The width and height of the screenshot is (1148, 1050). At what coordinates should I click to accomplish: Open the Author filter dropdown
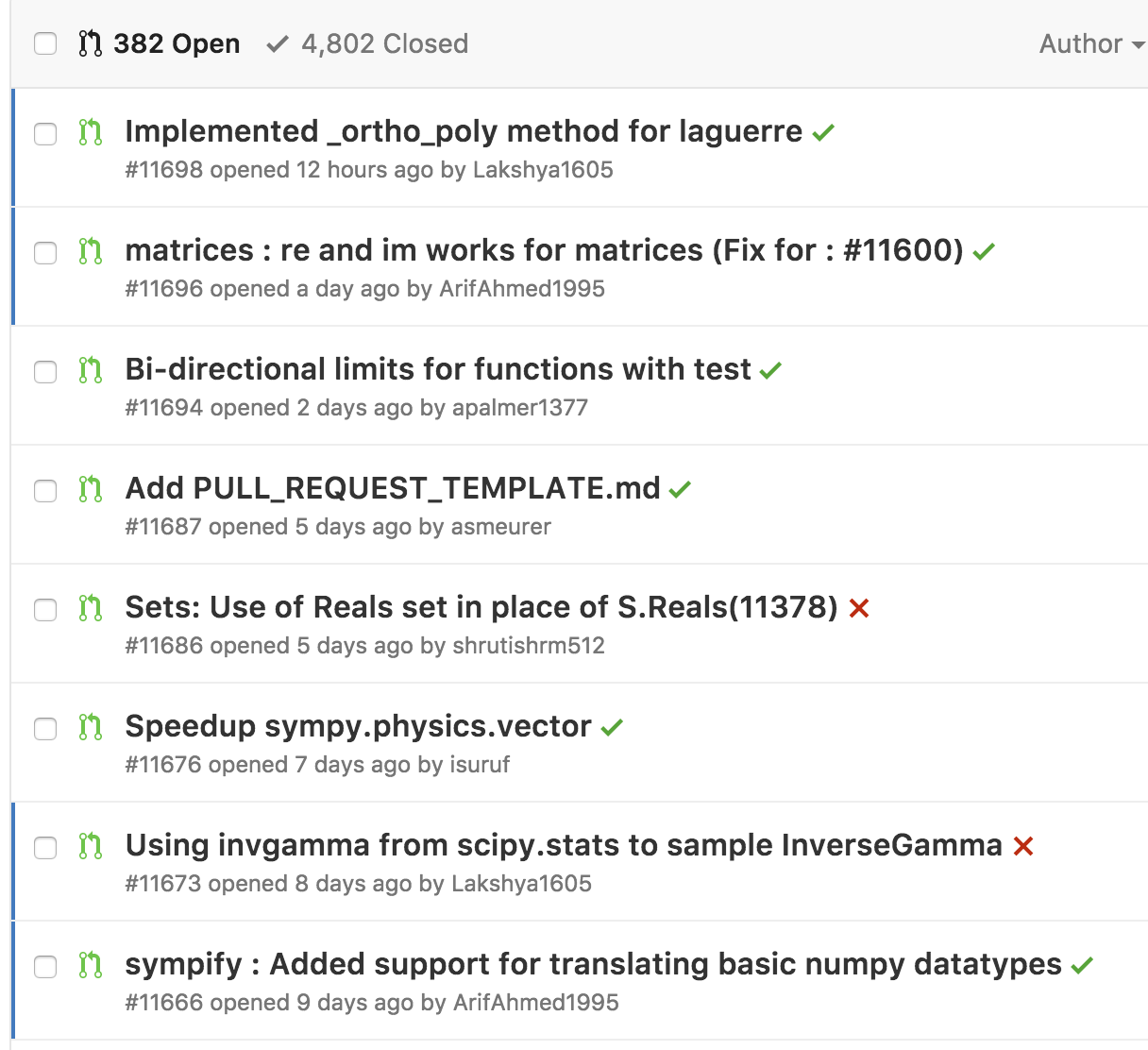pyautogui.click(x=1090, y=43)
